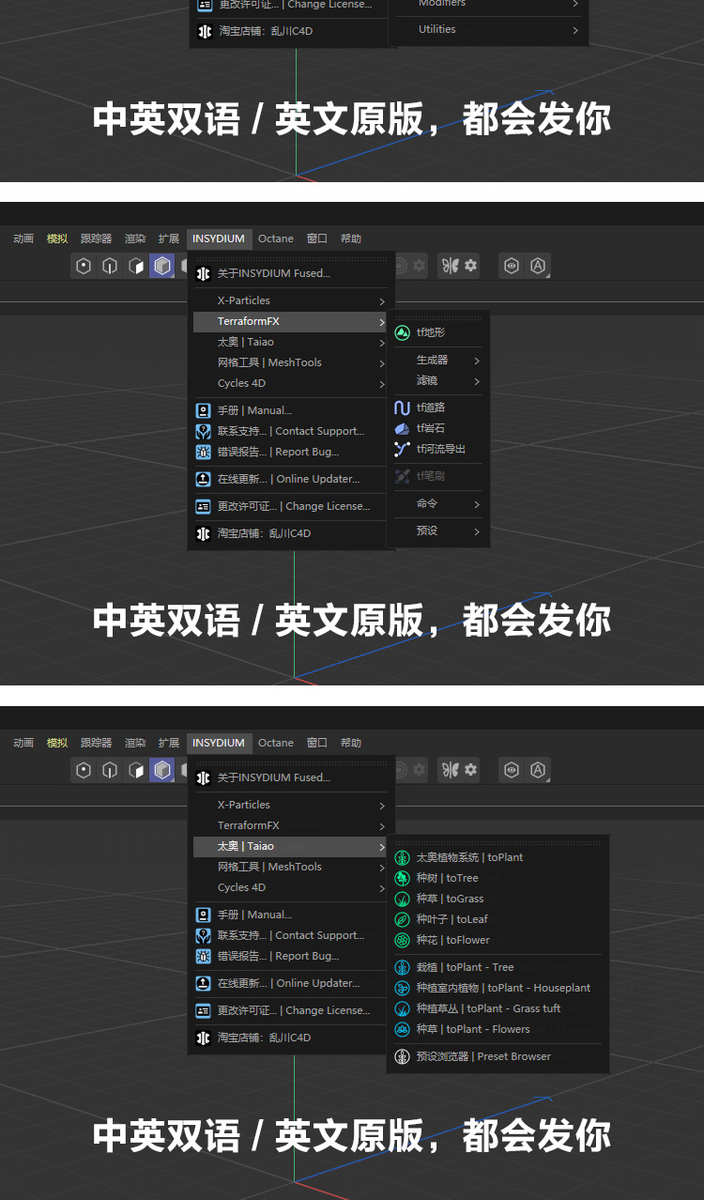Click the 种花 | toFlower icon
704x1200 pixels.
(402, 940)
